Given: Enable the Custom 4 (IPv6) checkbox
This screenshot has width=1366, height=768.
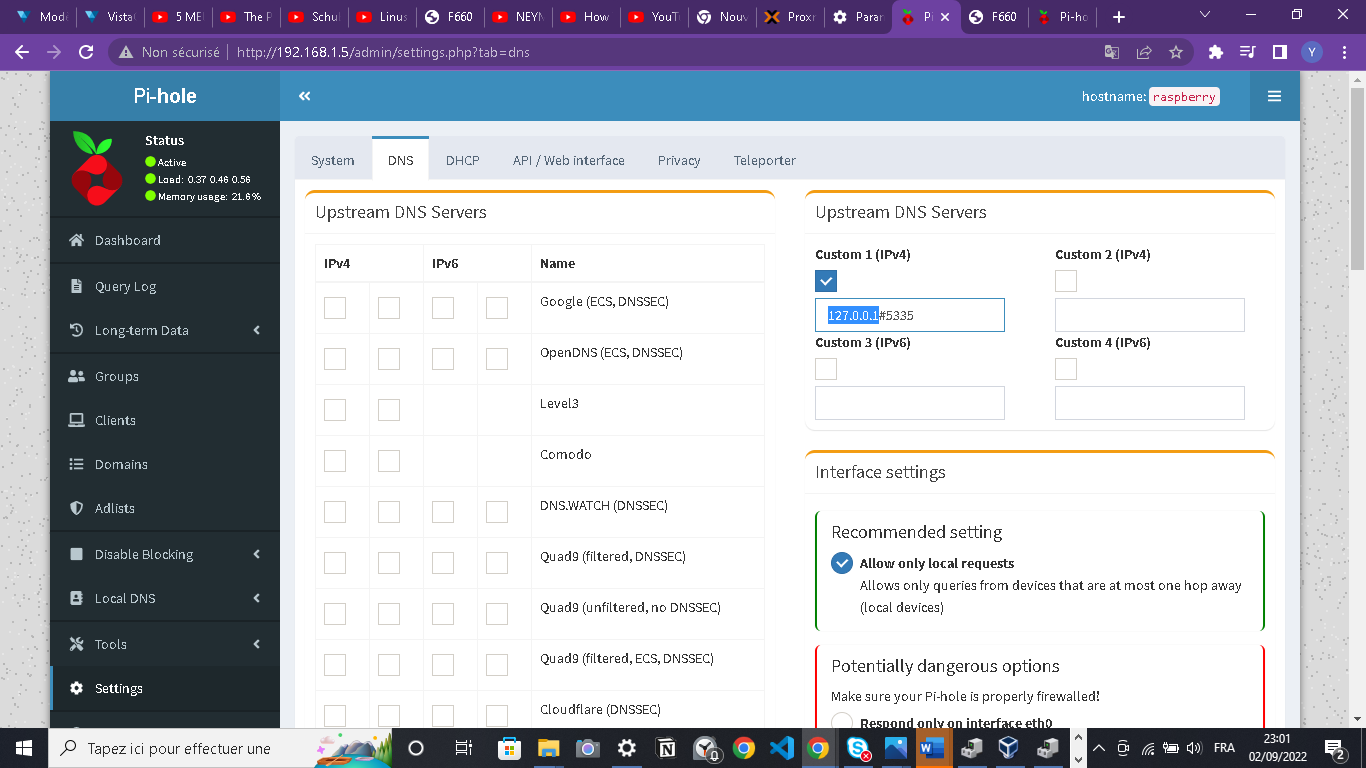Looking at the screenshot, I should coord(1066,369).
